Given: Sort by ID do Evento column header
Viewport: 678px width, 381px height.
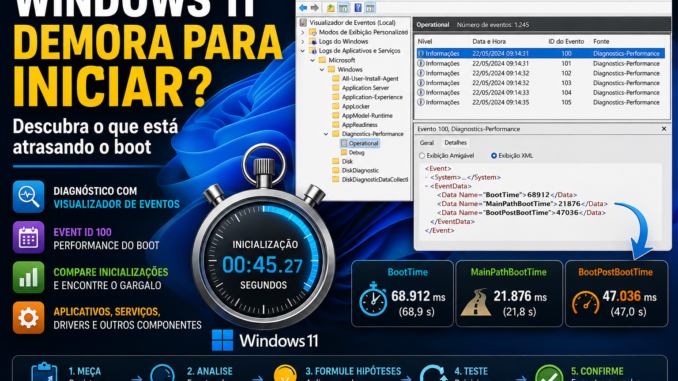Looking at the screenshot, I should (x=566, y=42).
